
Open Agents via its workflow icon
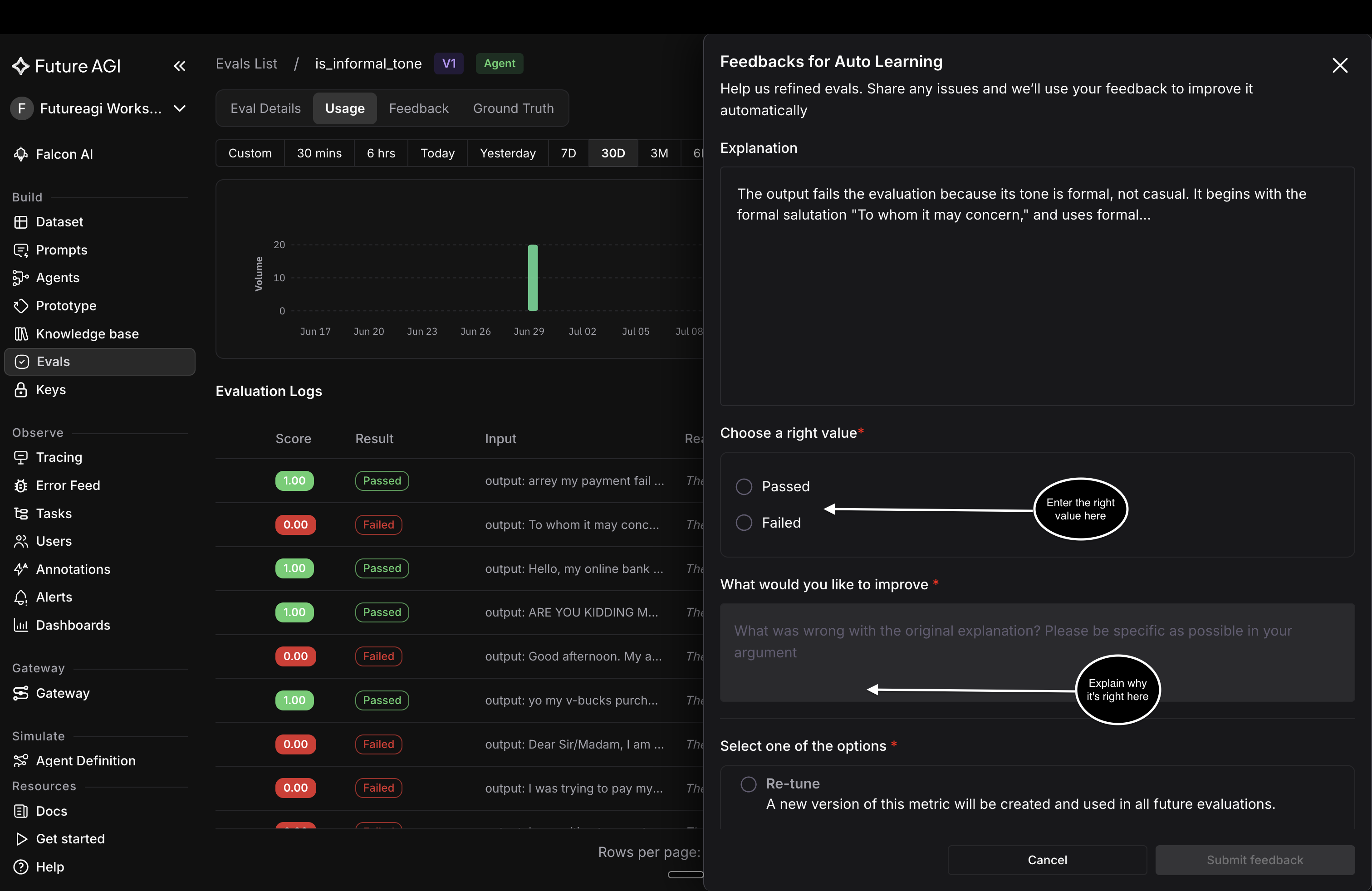(21, 278)
